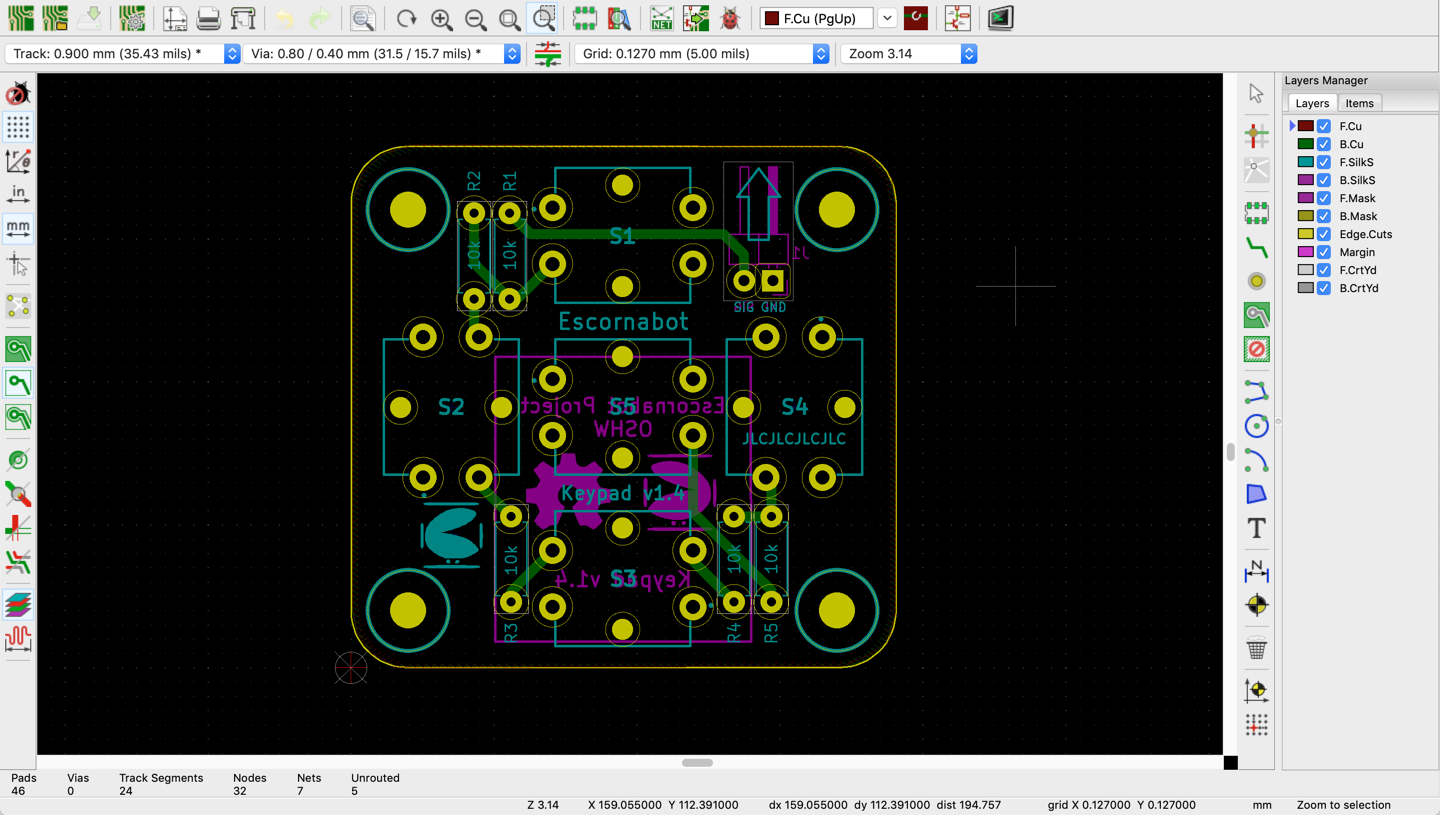1440x815 pixels.
Task: Hide the B.Cu layer checkbox
Action: 1324,144
